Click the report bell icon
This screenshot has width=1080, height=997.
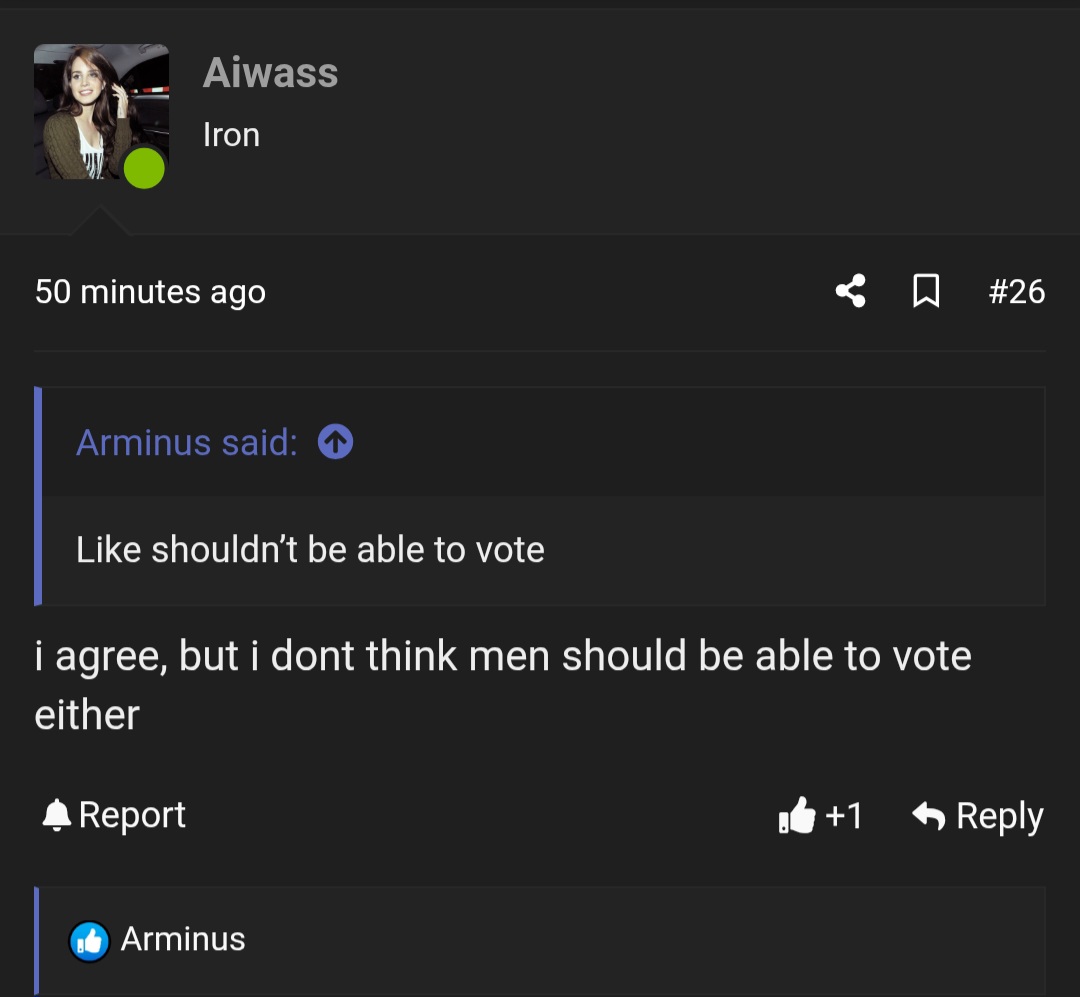pyautogui.click(x=56, y=814)
